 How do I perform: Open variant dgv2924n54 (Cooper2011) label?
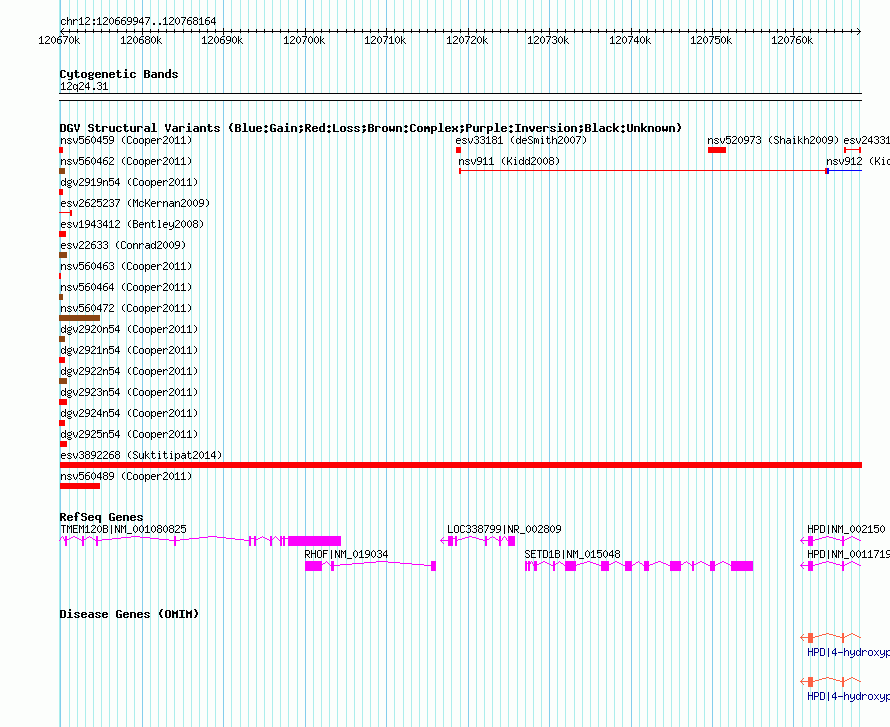point(129,413)
